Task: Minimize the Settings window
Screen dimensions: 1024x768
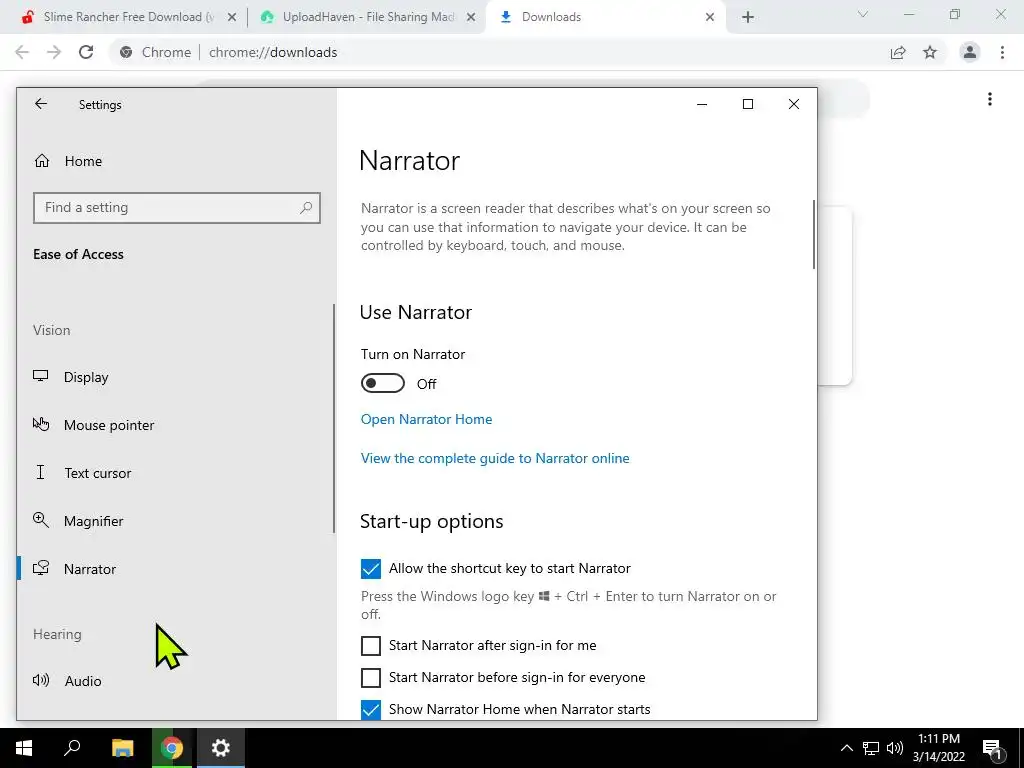Action: click(702, 104)
